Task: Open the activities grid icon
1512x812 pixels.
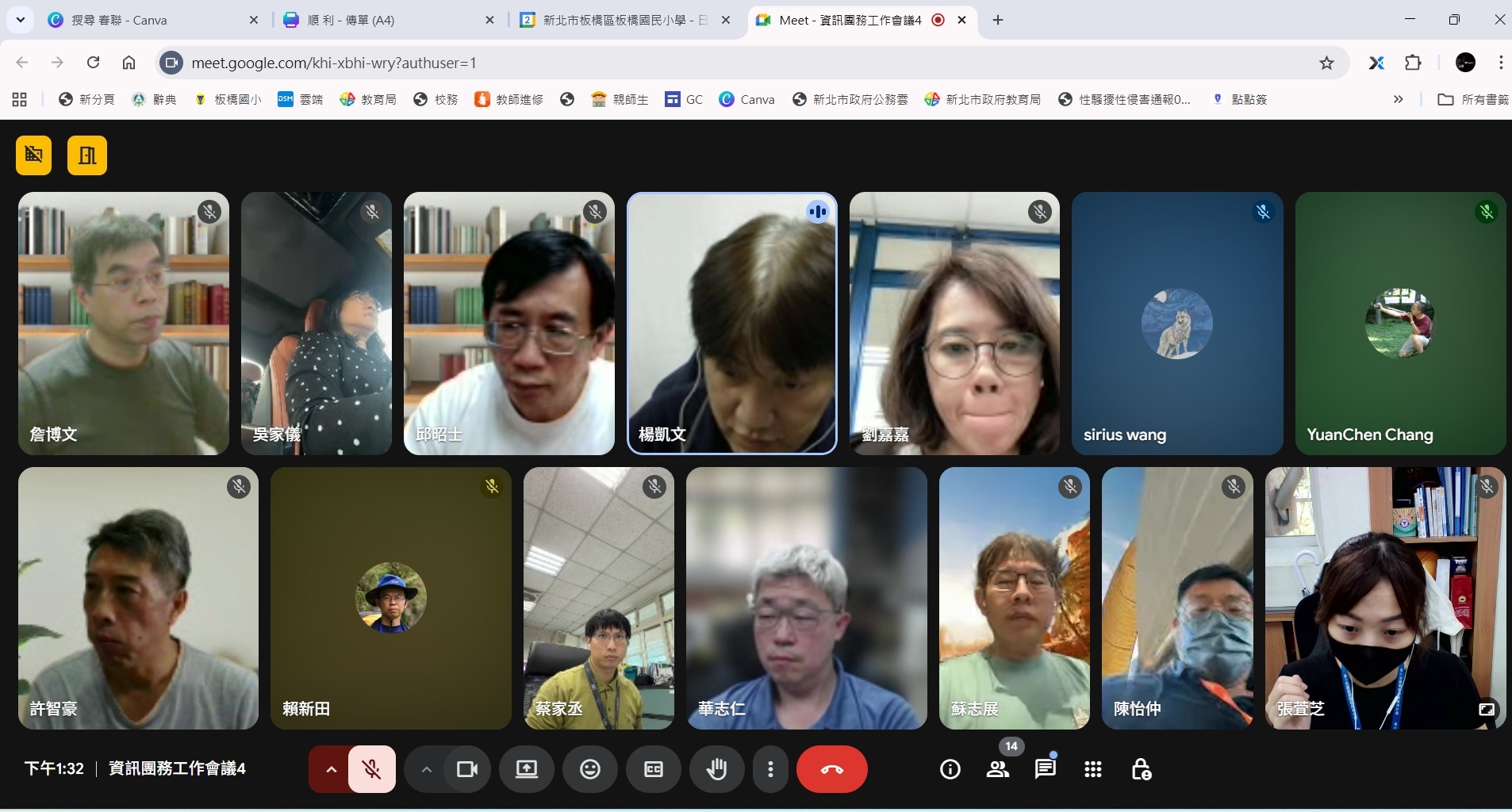Action: tap(1092, 769)
